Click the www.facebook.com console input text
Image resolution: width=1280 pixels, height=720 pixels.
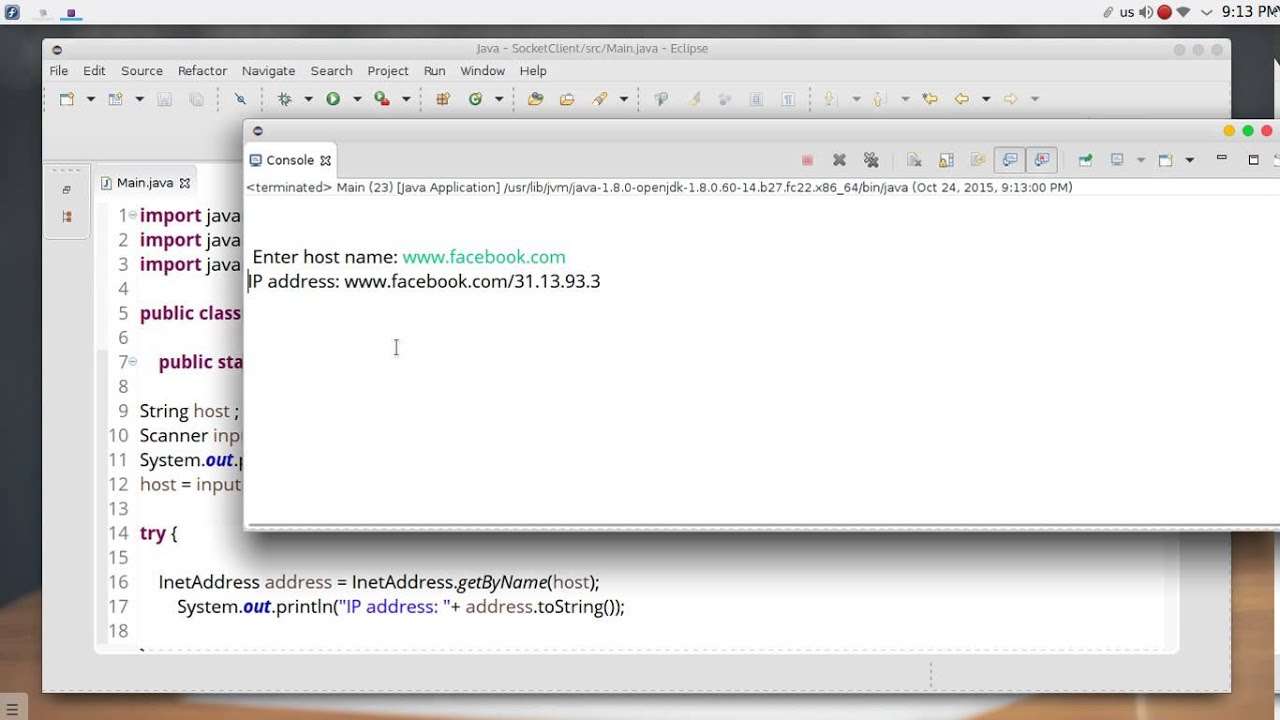click(x=484, y=257)
